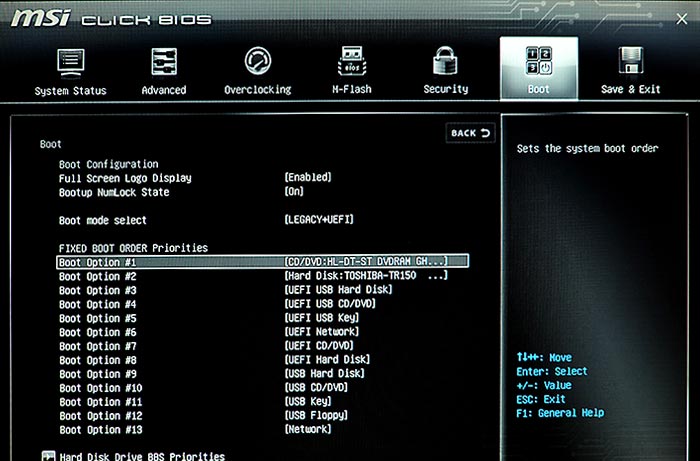
Task: Switch to the Security tab label
Action: point(446,89)
